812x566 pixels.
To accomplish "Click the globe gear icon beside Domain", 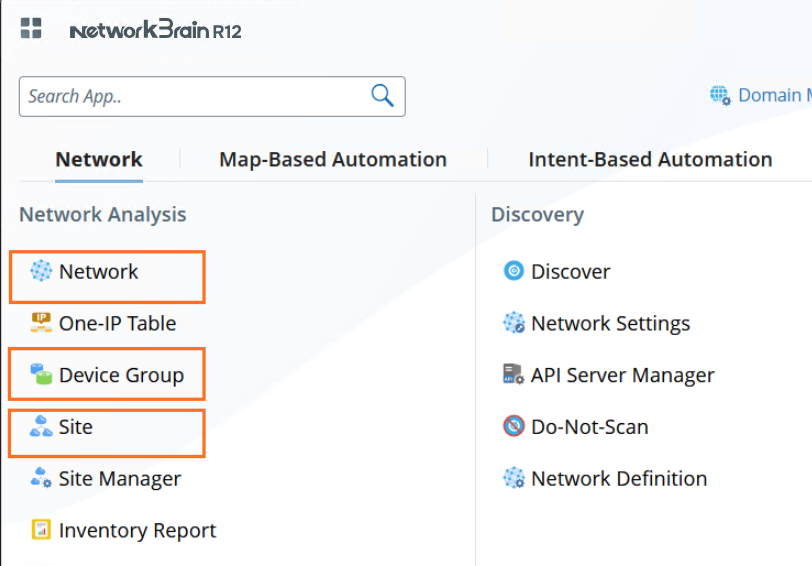I will coord(720,95).
